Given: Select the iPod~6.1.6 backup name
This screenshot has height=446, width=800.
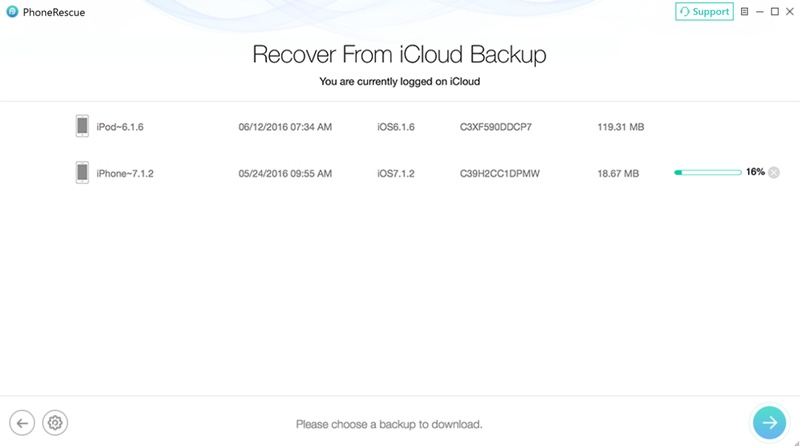Looking at the screenshot, I should pyautogui.click(x=120, y=127).
